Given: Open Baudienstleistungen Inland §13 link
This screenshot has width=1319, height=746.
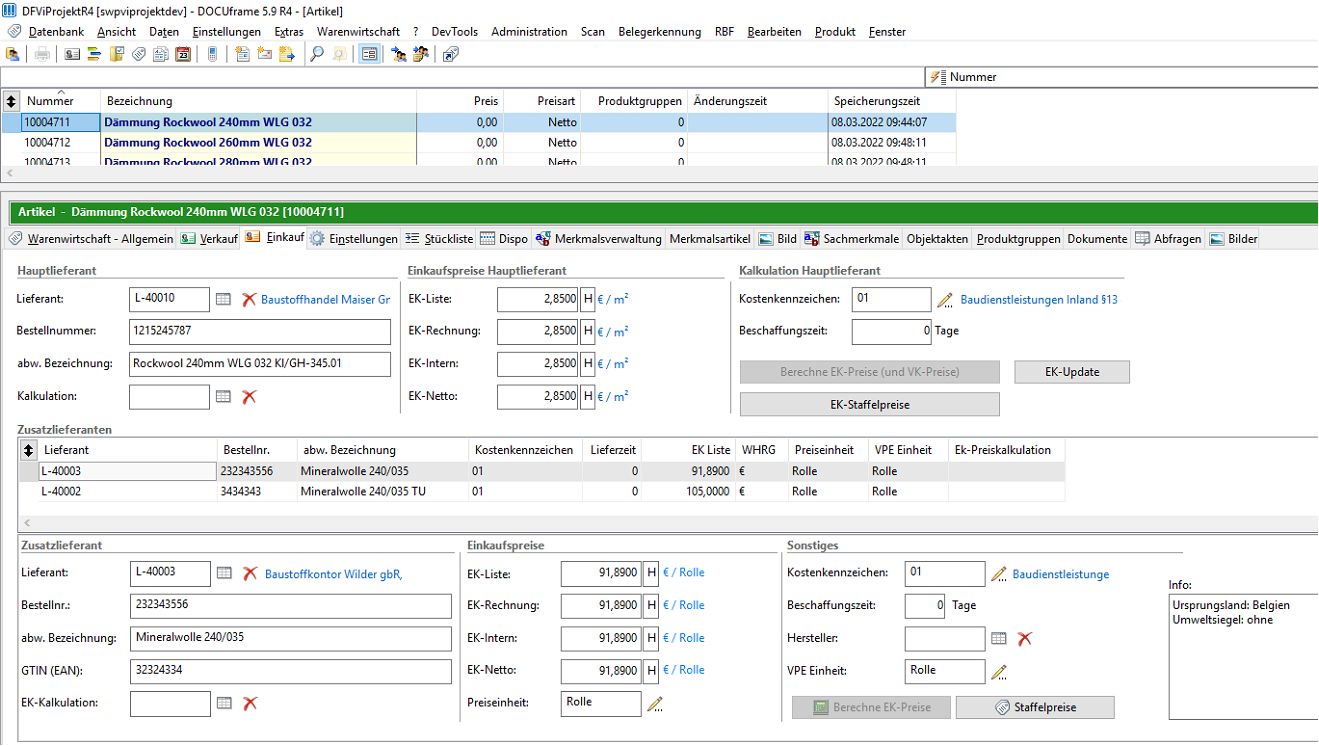Looking at the screenshot, I should [1039, 299].
